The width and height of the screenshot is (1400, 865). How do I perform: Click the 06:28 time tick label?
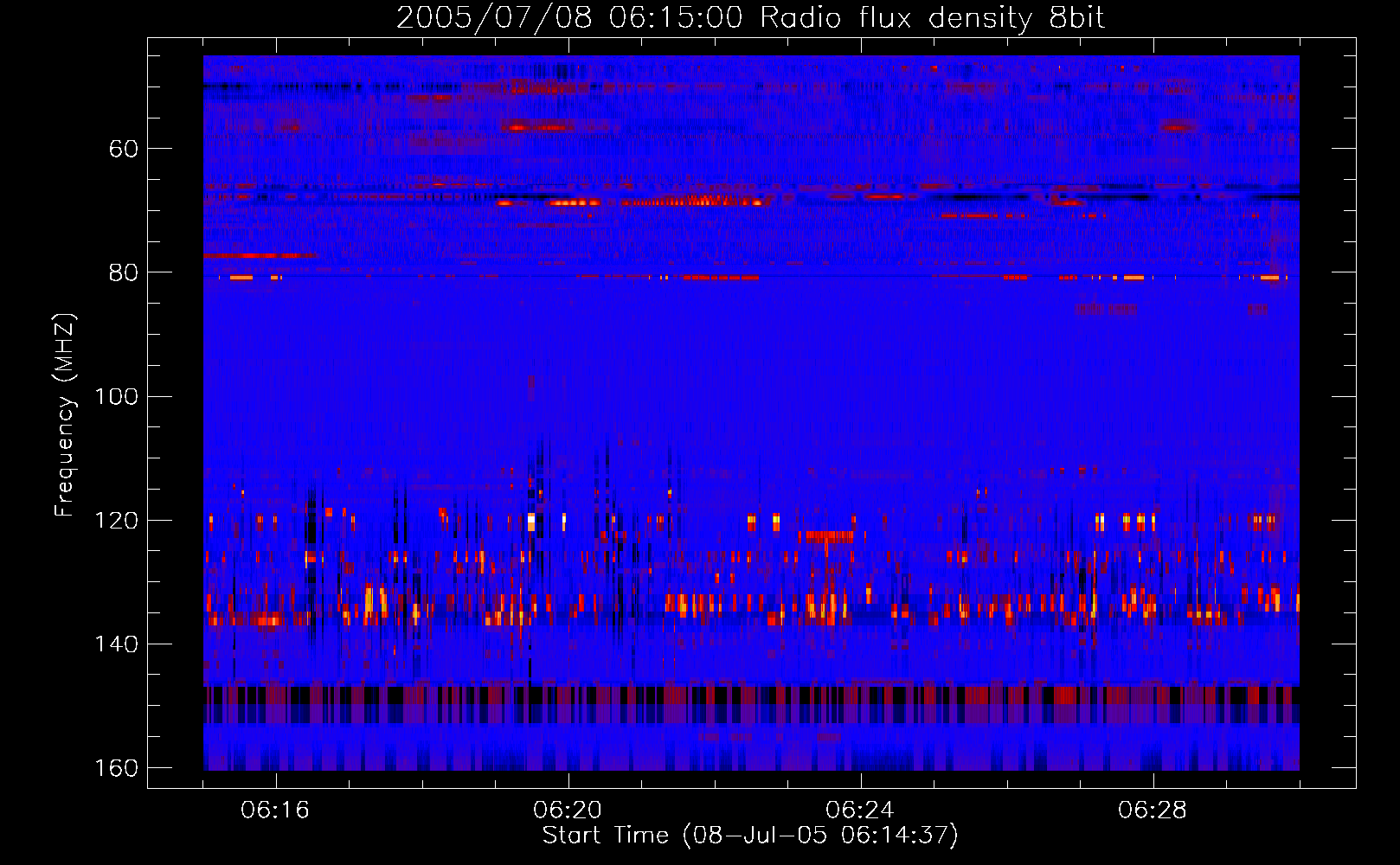1153,811
